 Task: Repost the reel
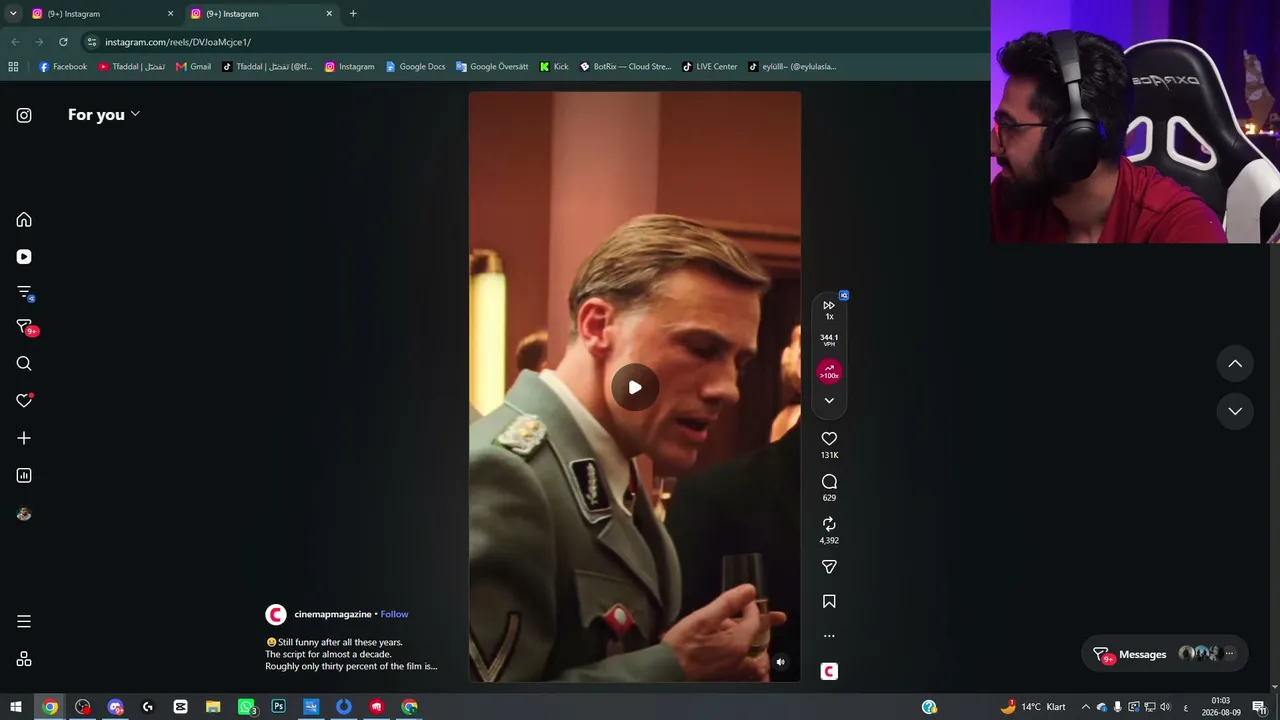click(829, 524)
